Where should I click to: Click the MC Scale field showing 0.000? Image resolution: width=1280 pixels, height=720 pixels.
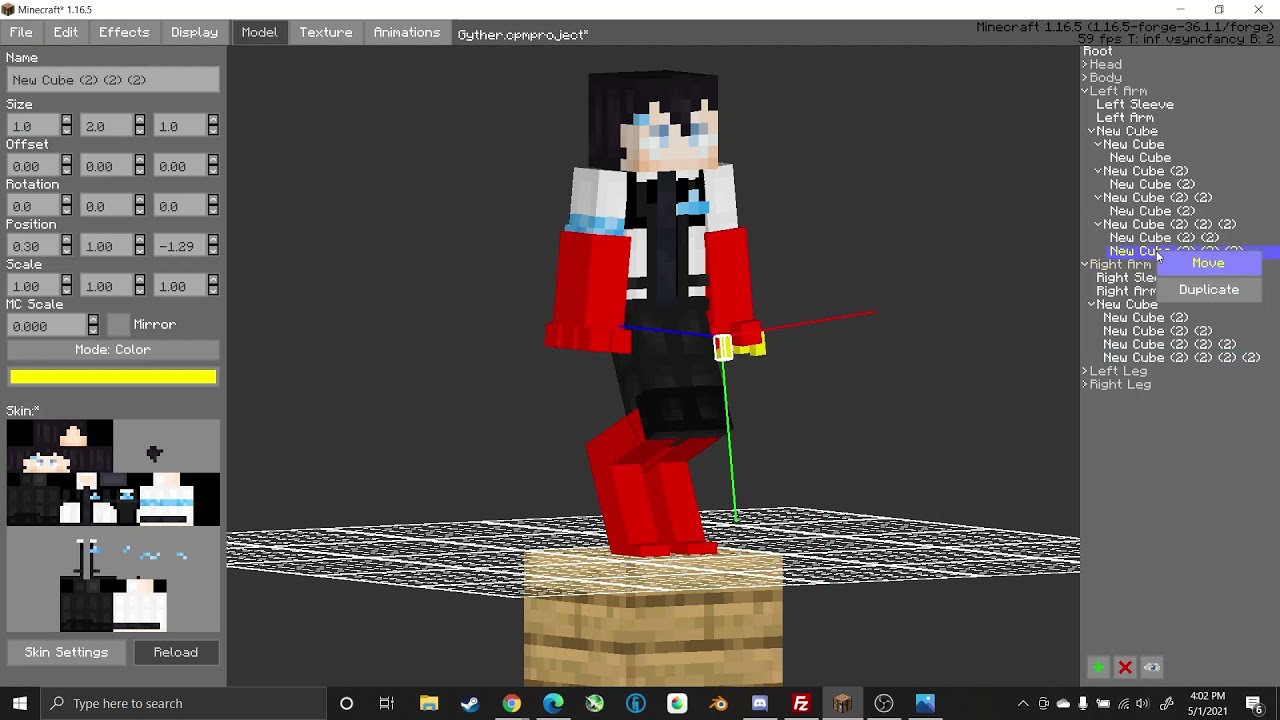(x=46, y=326)
